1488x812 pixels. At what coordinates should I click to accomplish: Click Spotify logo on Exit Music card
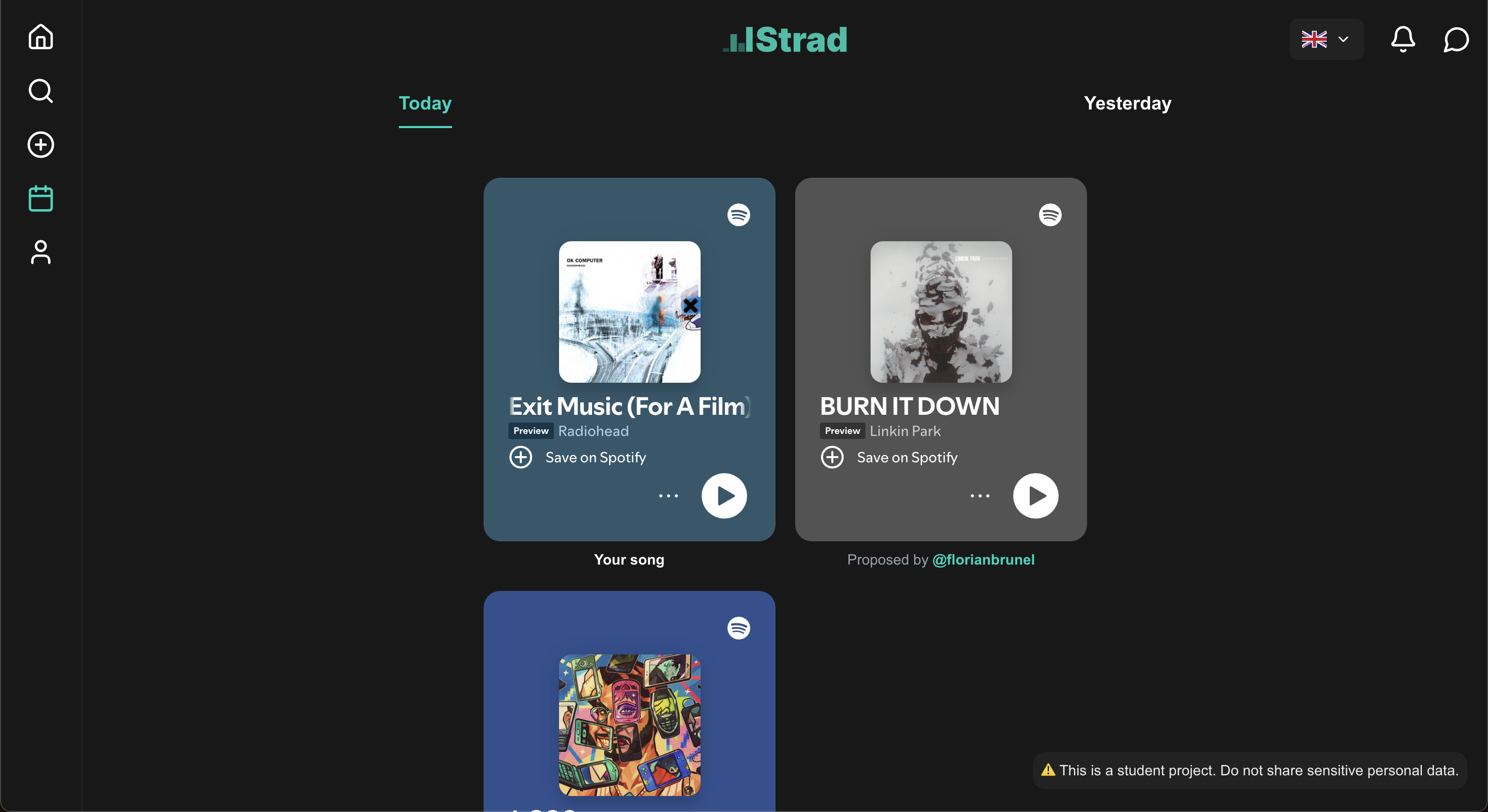coord(738,215)
